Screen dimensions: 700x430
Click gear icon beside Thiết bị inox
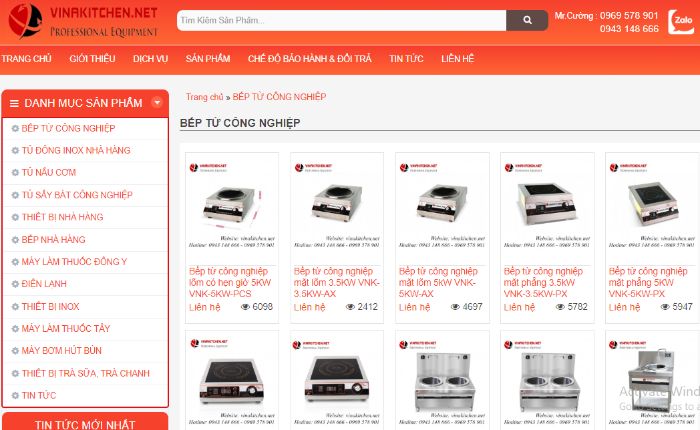click(15, 307)
